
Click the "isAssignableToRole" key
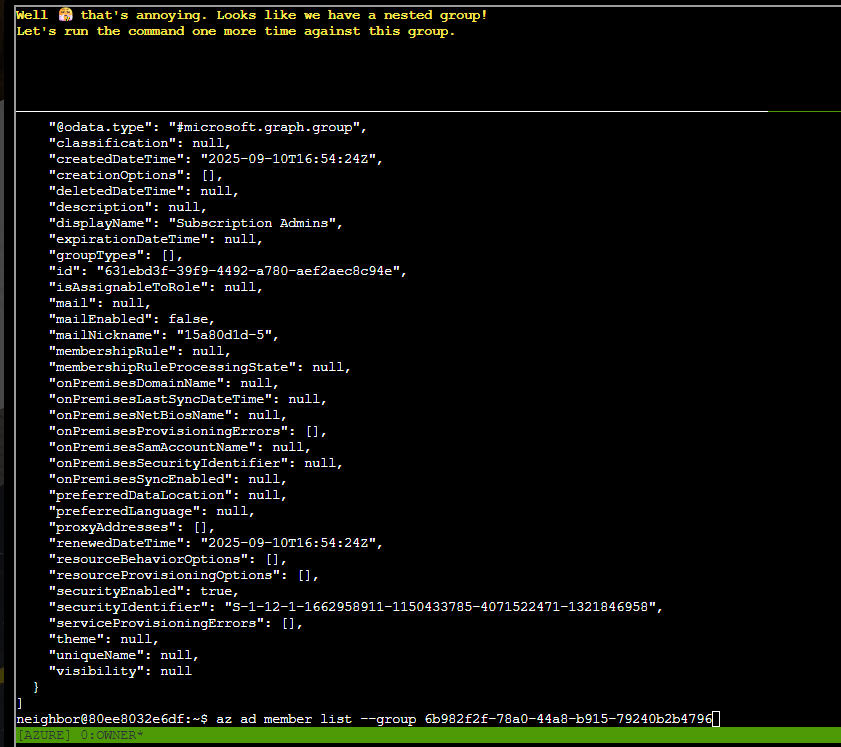128,287
